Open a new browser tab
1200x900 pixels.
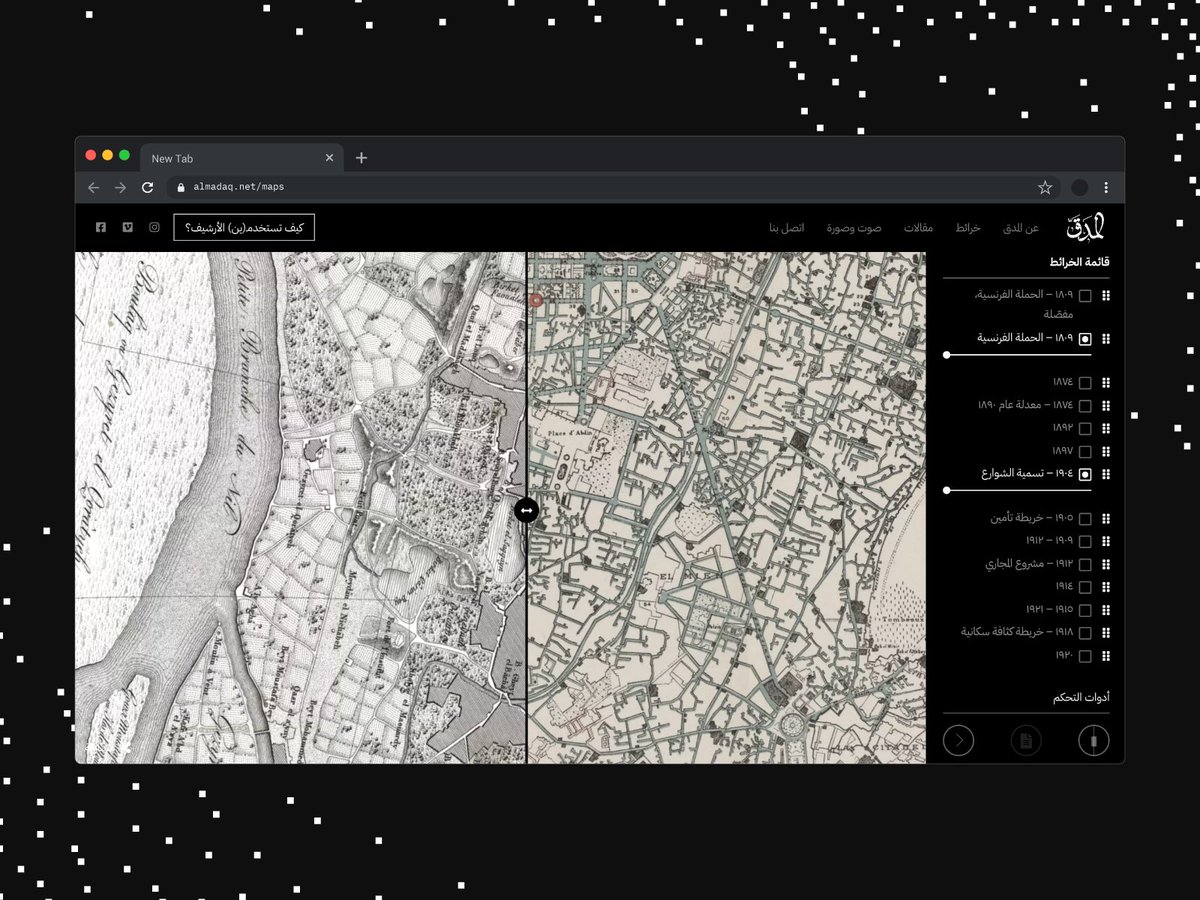(x=362, y=158)
